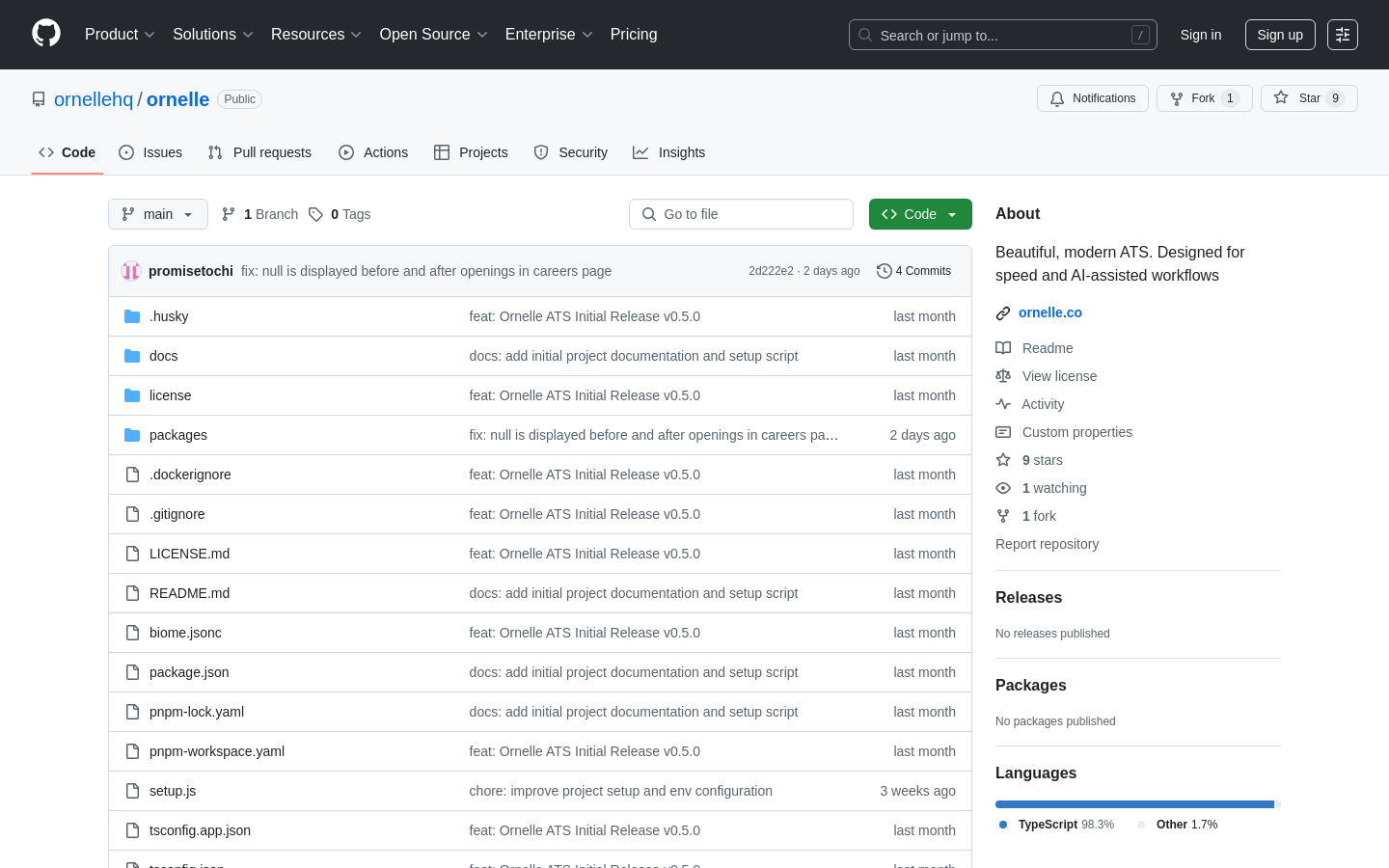1389x868 pixels.
Task: Open the Actions tab
Action: (x=373, y=152)
